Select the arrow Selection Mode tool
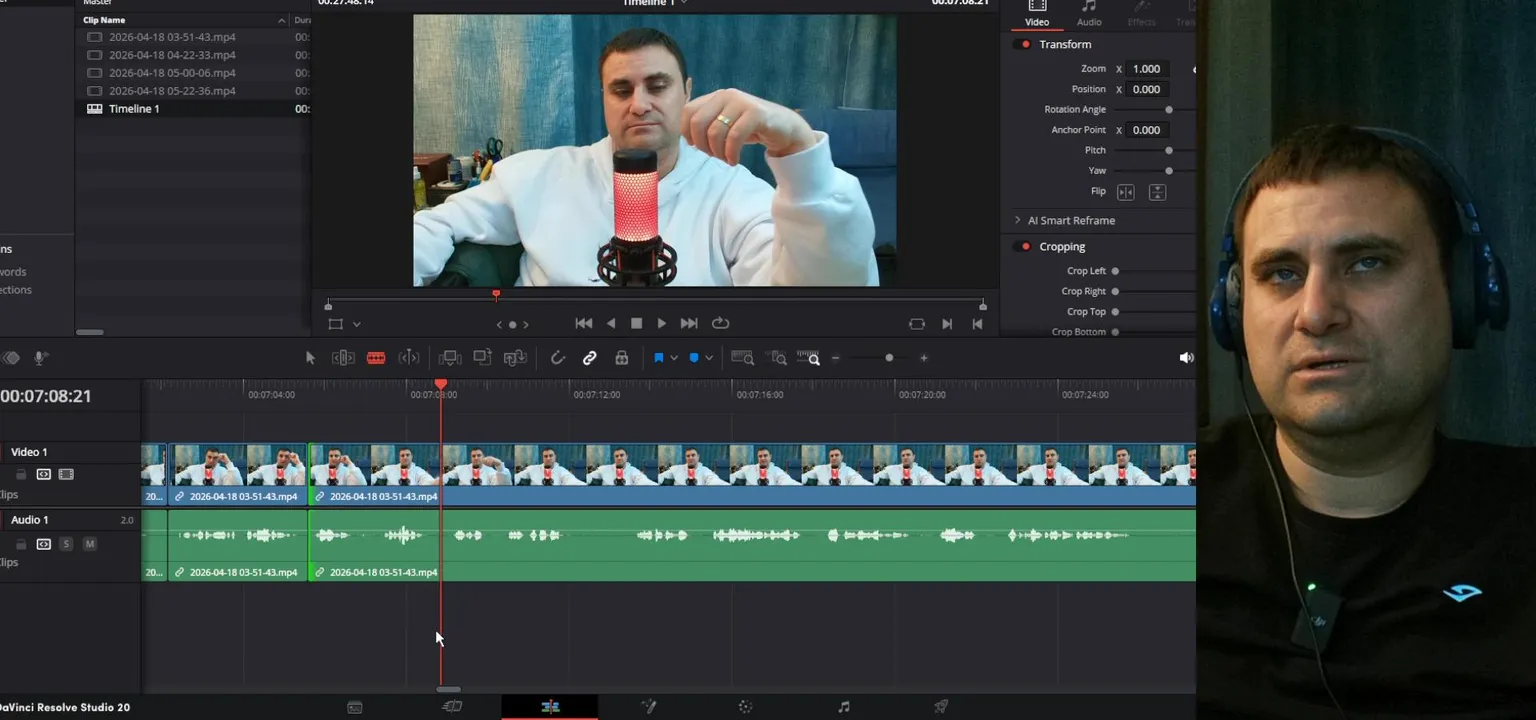This screenshot has width=1536, height=720. click(310, 358)
